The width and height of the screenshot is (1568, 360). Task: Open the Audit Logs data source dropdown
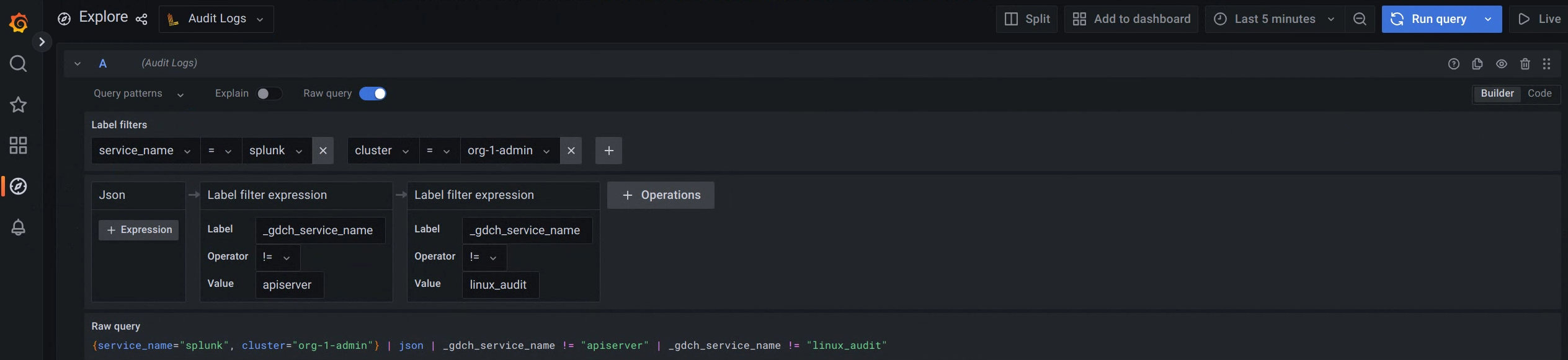(x=216, y=19)
